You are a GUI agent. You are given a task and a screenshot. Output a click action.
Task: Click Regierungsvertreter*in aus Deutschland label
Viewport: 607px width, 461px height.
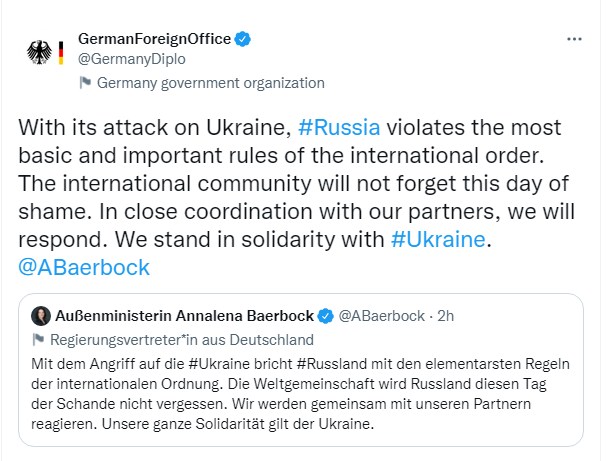click(x=181, y=339)
